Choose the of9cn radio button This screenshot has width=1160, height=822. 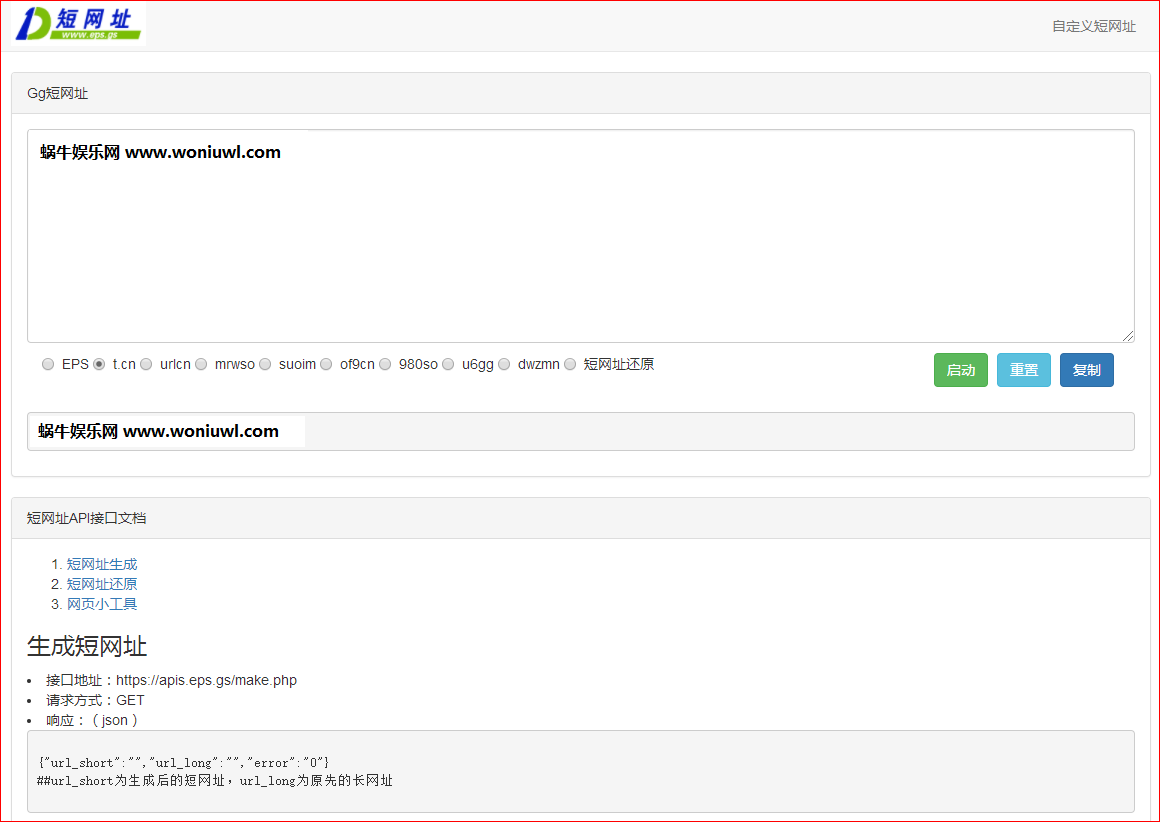(x=326, y=365)
